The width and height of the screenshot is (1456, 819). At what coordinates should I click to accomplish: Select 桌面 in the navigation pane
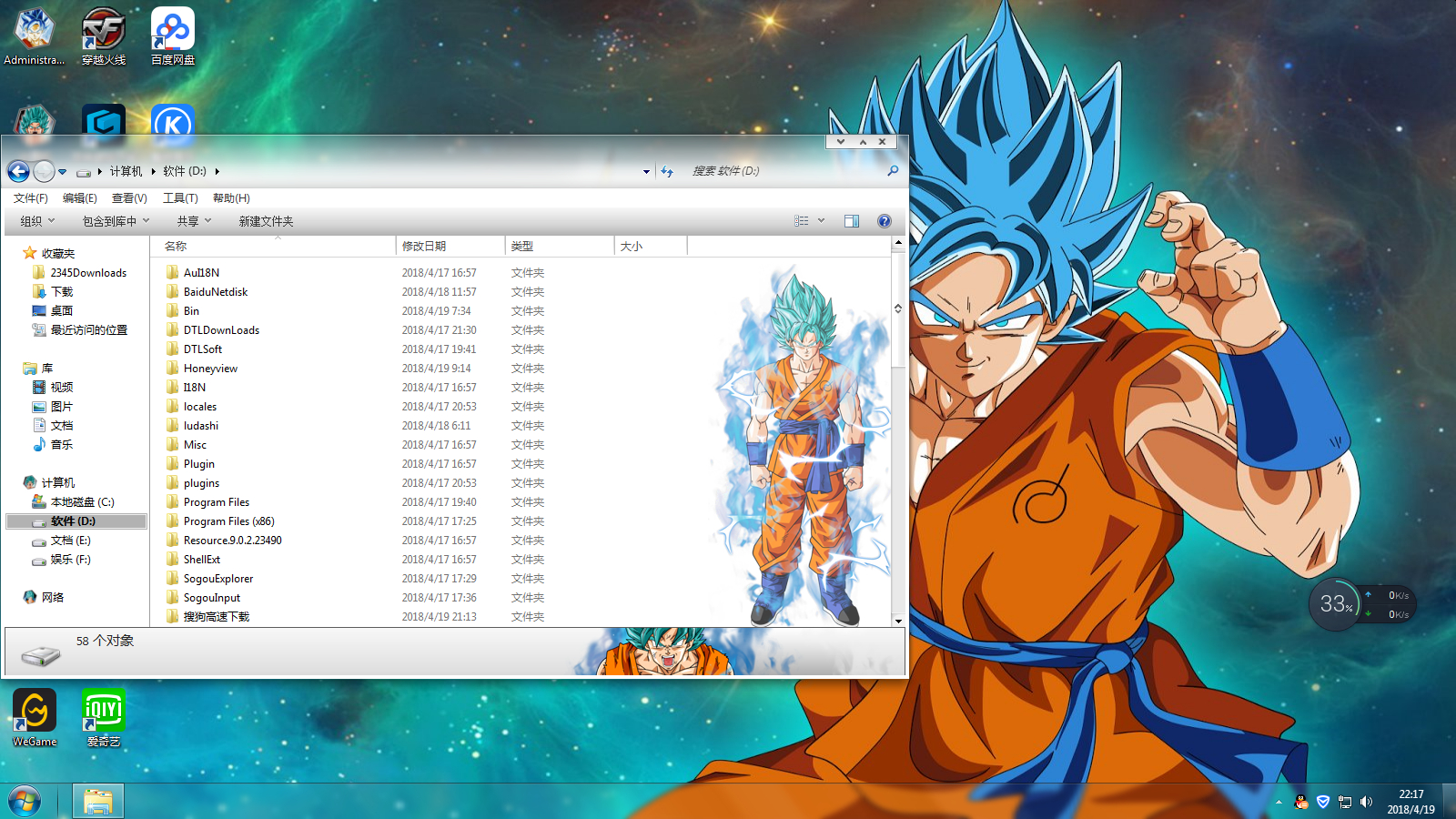62,310
